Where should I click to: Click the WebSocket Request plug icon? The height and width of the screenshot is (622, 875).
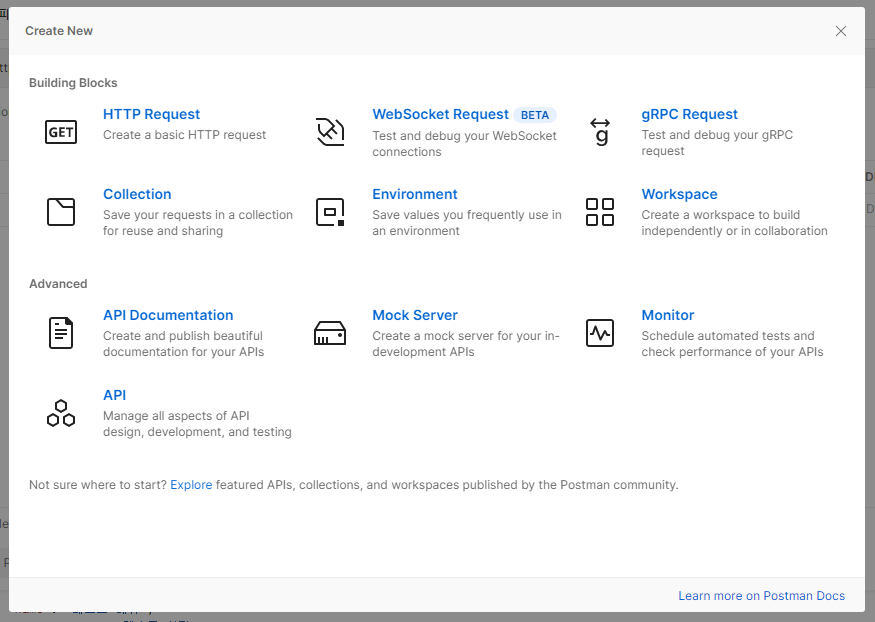click(330, 132)
